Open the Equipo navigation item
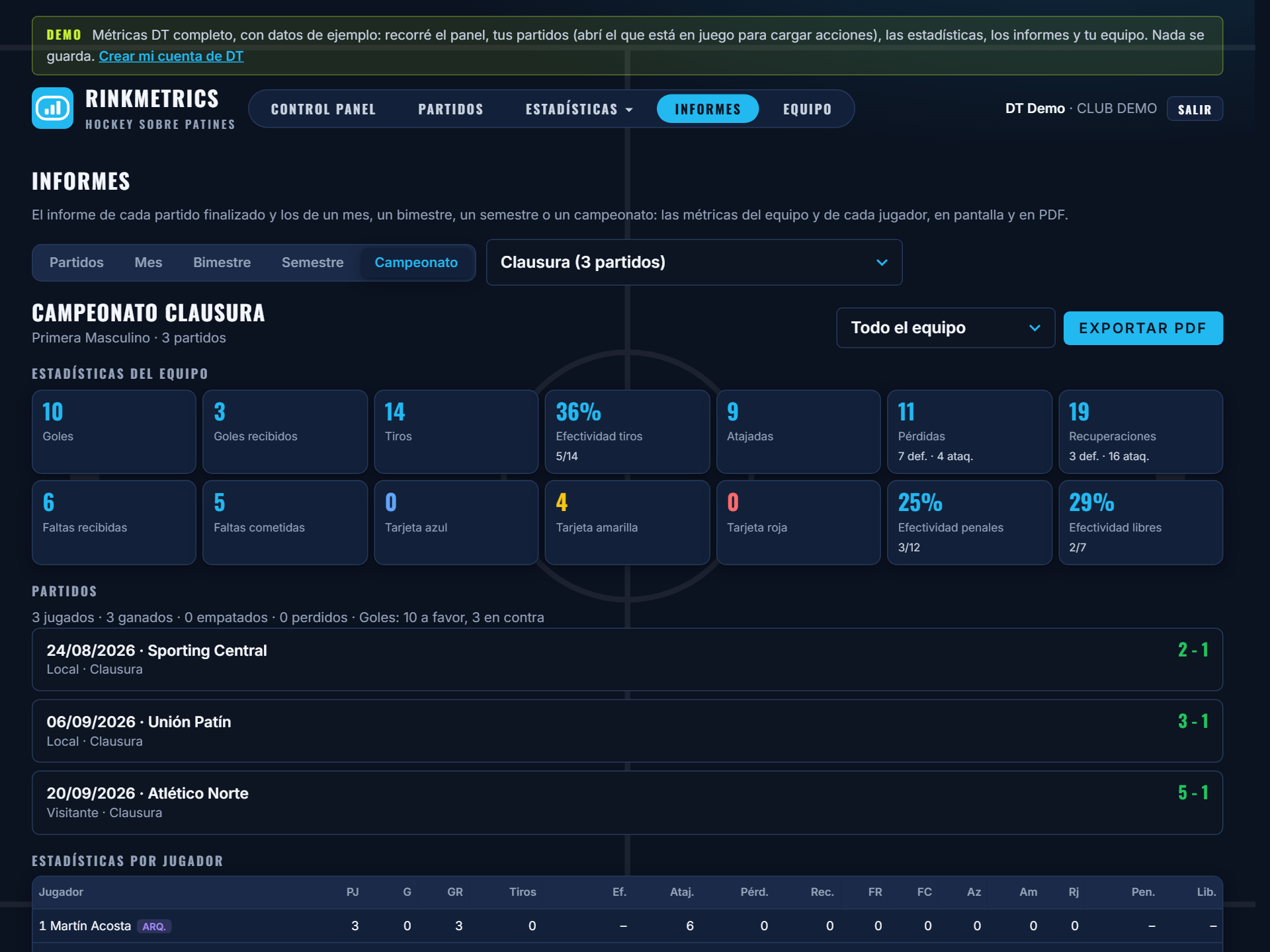The height and width of the screenshot is (952, 1270). pyautogui.click(x=807, y=109)
